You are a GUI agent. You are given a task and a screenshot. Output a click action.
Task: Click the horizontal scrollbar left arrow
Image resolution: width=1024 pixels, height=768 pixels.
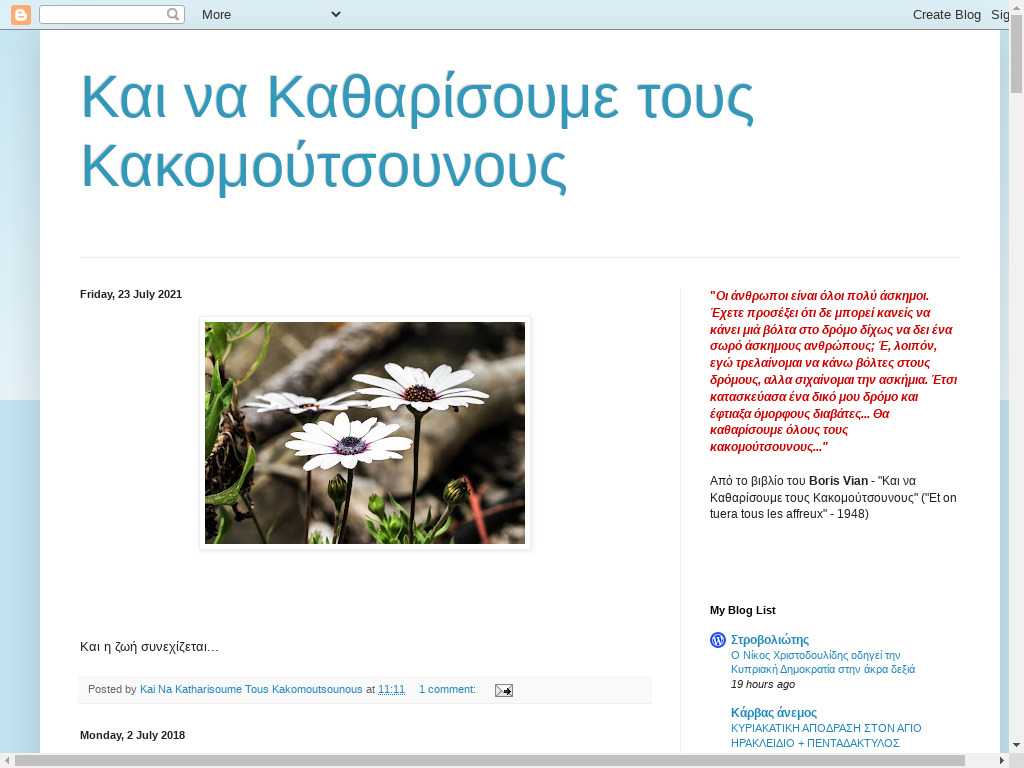7,761
